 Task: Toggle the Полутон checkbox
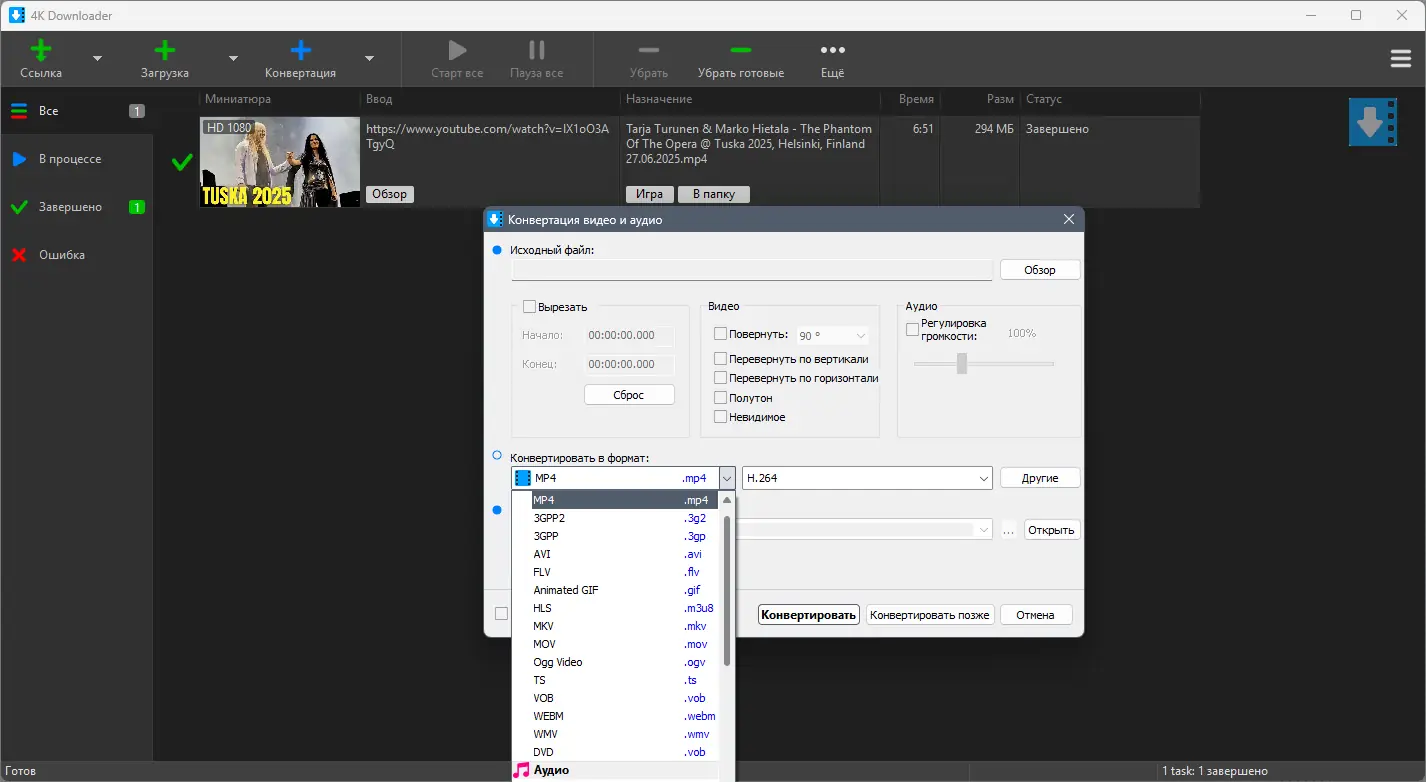pos(720,398)
